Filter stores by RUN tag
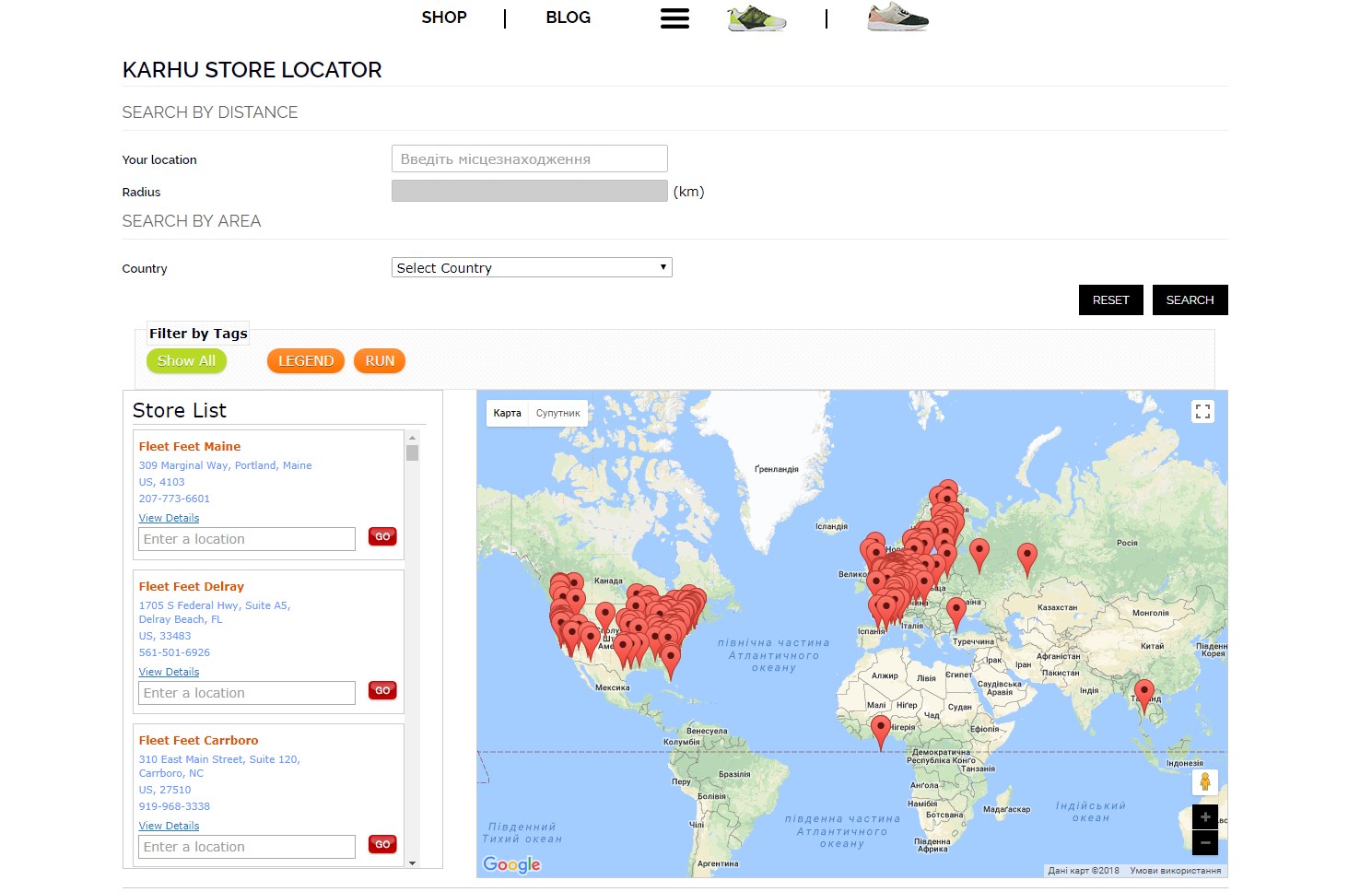The image size is (1372, 892). (x=380, y=361)
